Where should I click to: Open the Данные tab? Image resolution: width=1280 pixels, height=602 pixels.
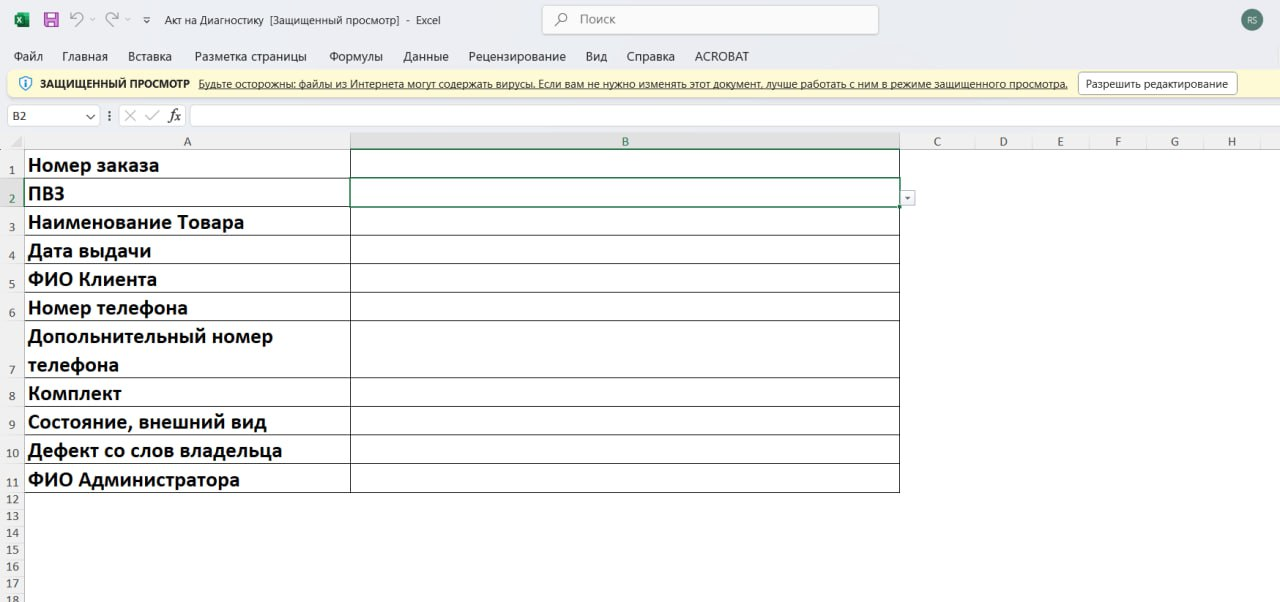[x=426, y=56]
